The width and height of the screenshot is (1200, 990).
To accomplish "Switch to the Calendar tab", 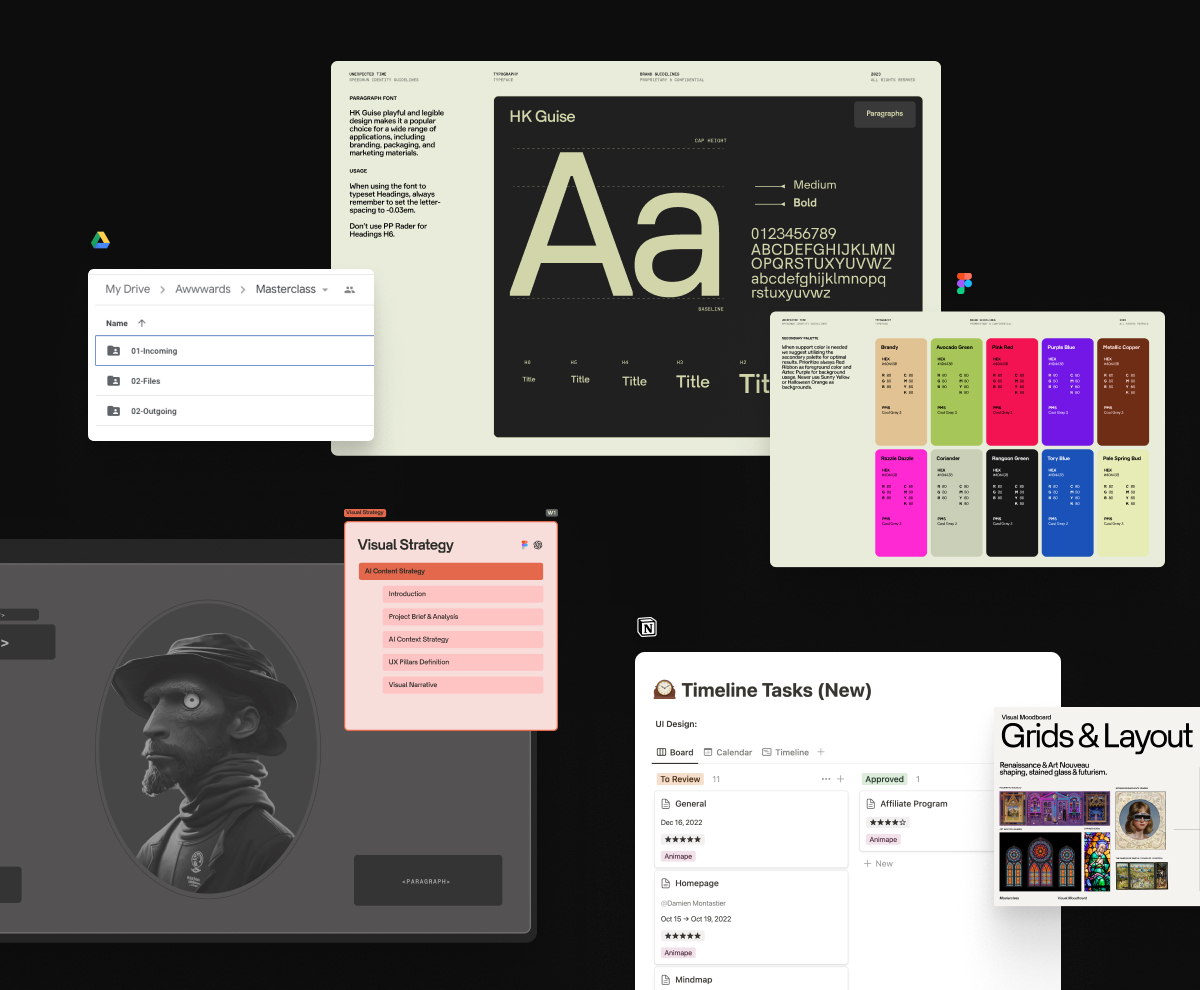I will 729,752.
